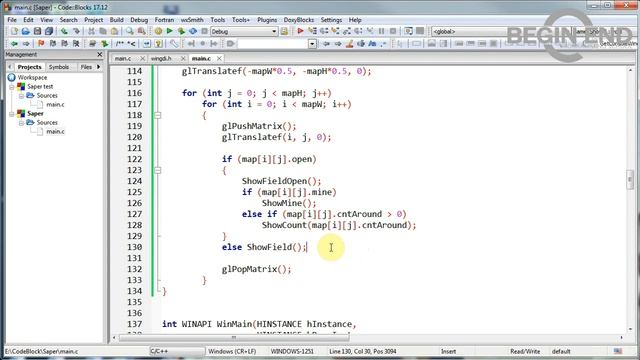Viewport: 640px width, 360px height.
Task: Start debugging with red arrow icon
Action: 300,31
